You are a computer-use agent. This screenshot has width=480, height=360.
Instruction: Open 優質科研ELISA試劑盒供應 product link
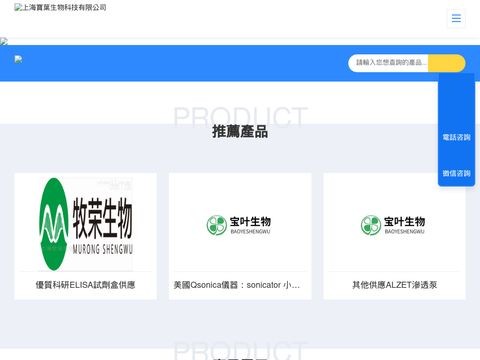[85, 285]
